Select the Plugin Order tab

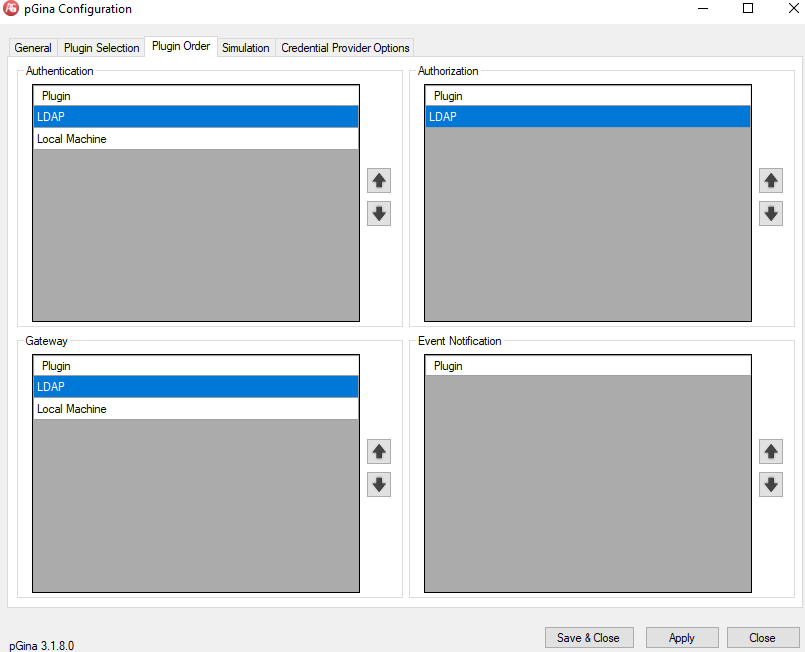tap(181, 46)
